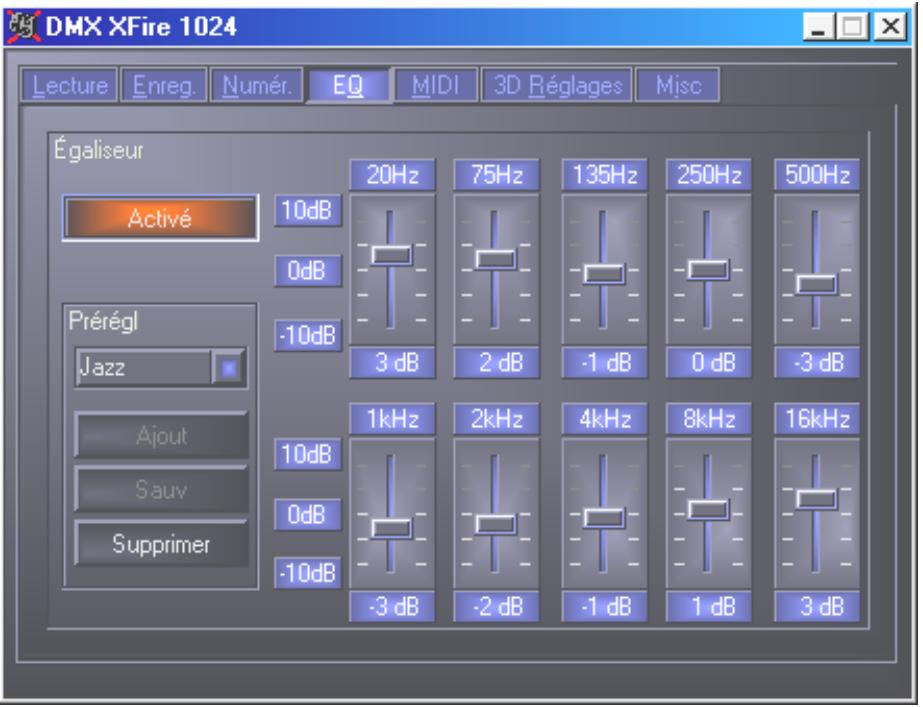Viewport: 923px width, 707px height.
Task: Toggle the Activé equalizer button
Action: (160, 218)
